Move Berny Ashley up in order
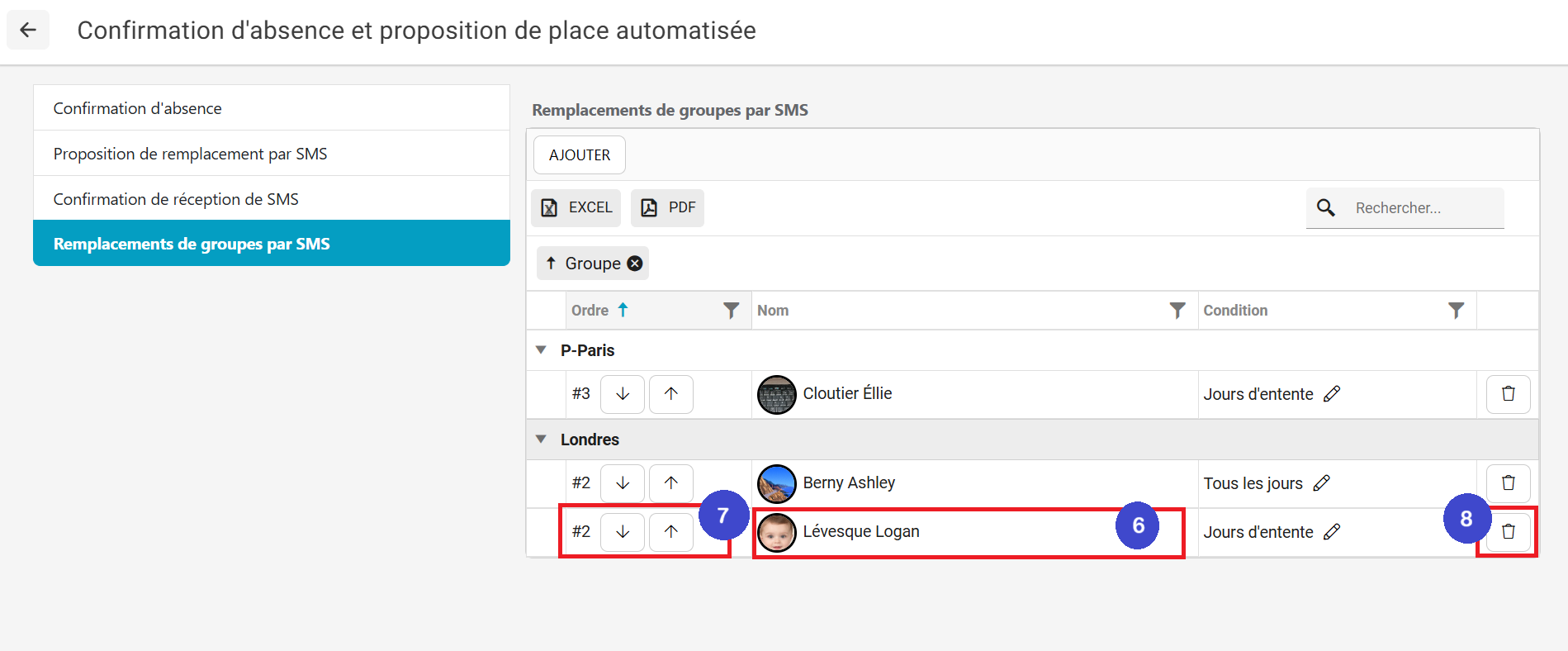The width and height of the screenshot is (1568, 651). click(670, 483)
